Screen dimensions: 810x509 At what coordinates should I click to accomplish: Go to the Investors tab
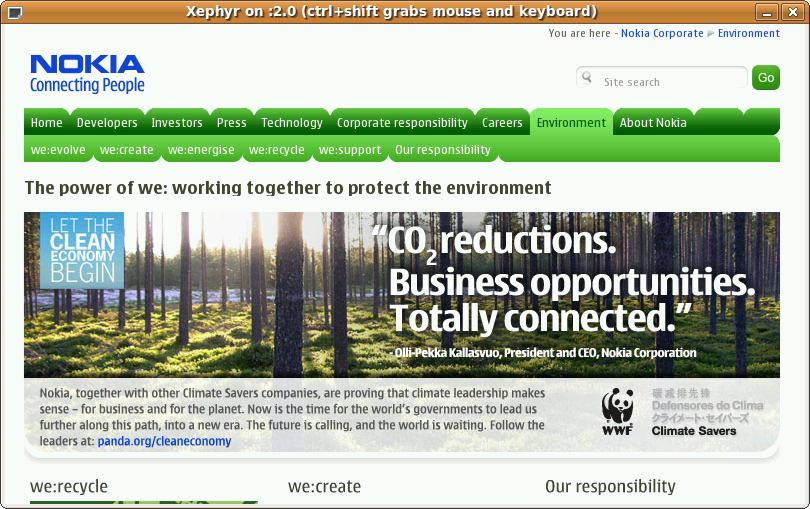tap(177, 123)
